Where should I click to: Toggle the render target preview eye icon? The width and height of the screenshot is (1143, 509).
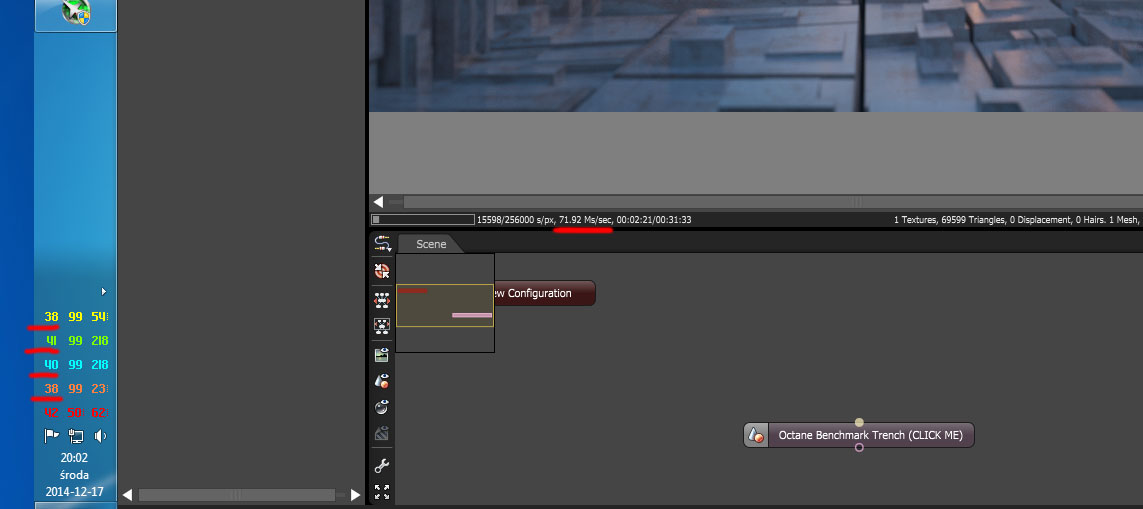[381, 355]
